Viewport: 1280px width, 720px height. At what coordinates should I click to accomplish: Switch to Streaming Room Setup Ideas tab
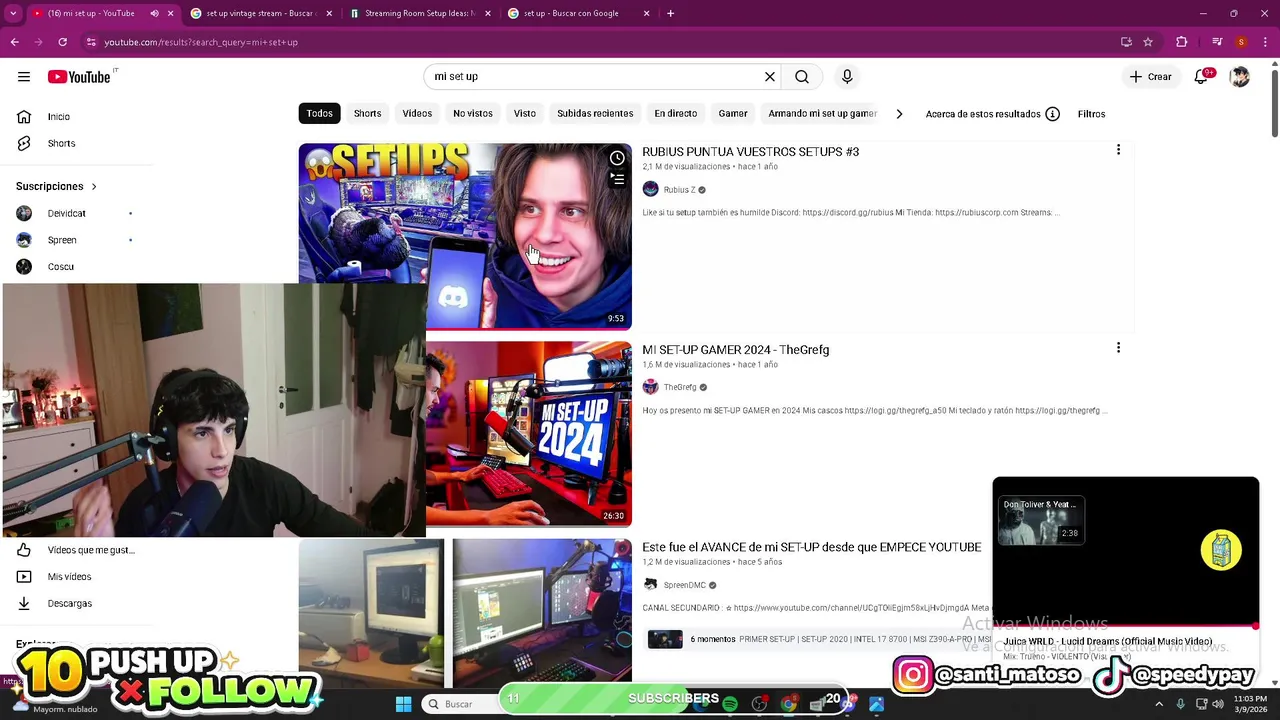click(418, 13)
